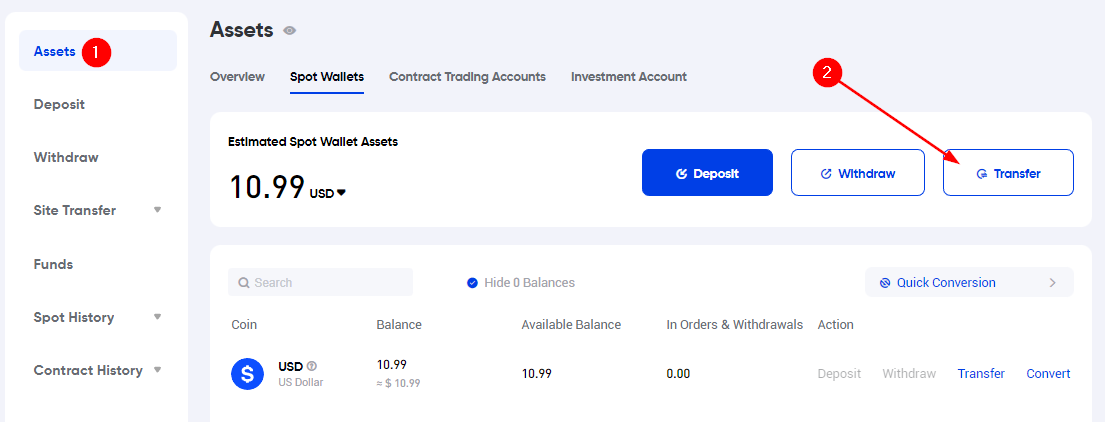Viewport: 1105px width, 422px height.
Task: Focus the coin Search field
Action: pyautogui.click(x=321, y=283)
